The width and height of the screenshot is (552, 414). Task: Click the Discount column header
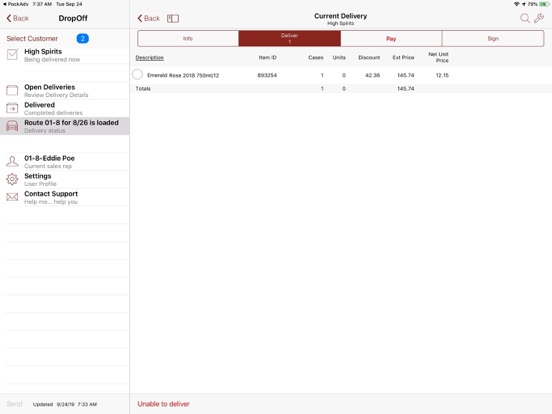pyautogui.click(x=369, y=57)
